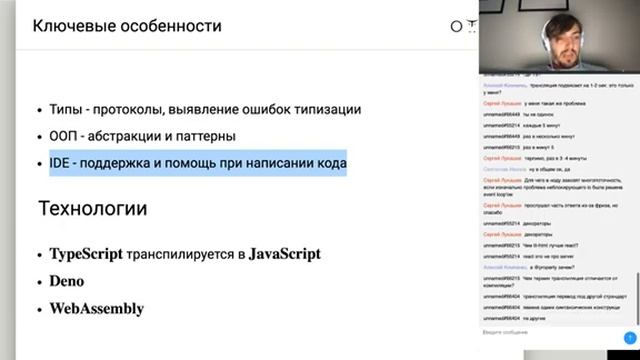Image resolution: width=640 pixels, height=360 pixels.
Task: Click the "Технологии" heading on the slide
Action: click(93, 208)
